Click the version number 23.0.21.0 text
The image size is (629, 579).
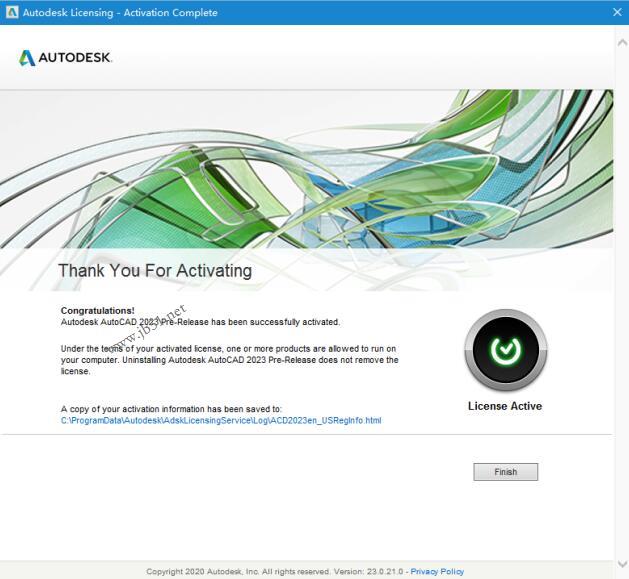tap(387, 572)
